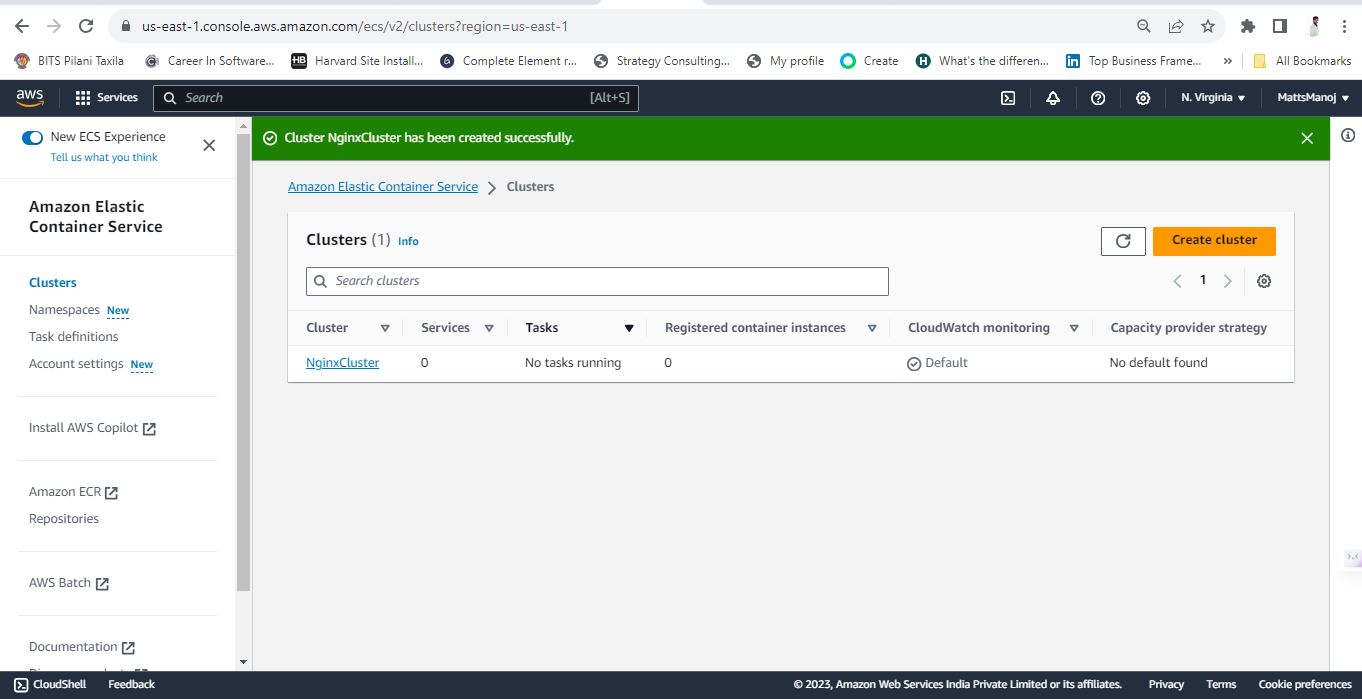Sort the table by Tasks column
Viewport: 1362px width, 699px height.
point(629,328)
